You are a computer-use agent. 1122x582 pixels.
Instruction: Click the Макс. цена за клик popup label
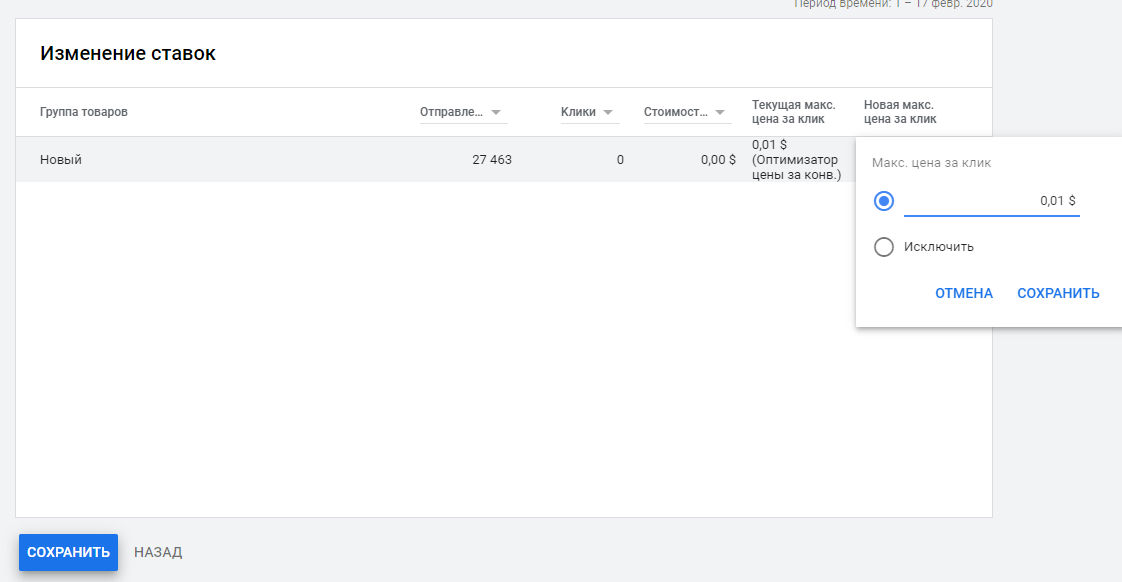(931, 163)
